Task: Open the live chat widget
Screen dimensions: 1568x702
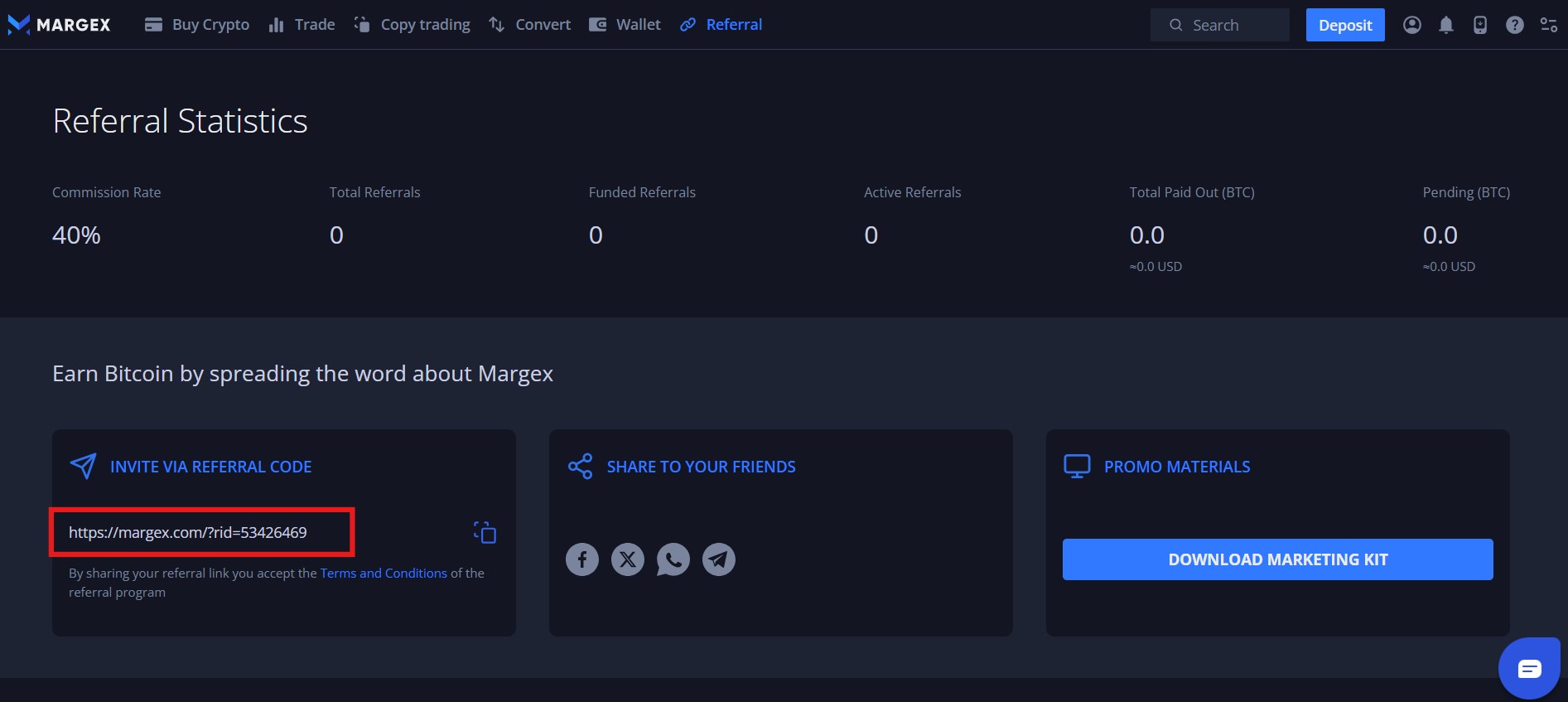Action: 1529,668
